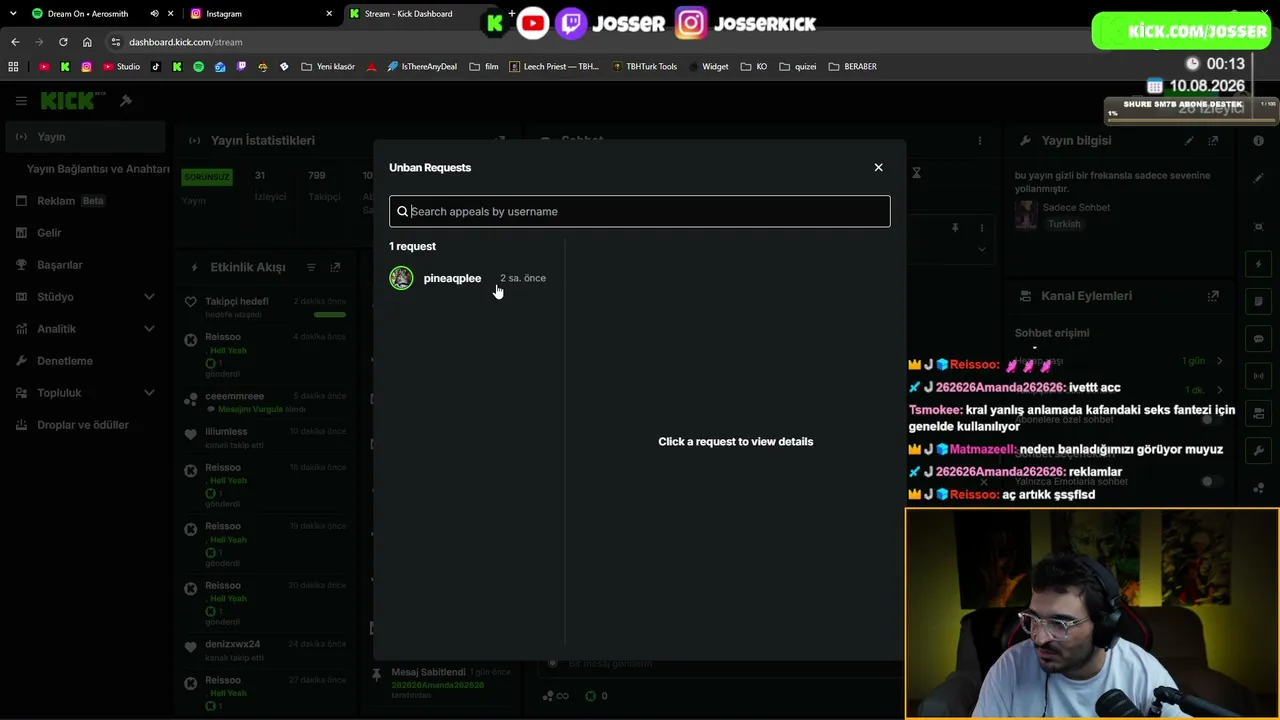The width and height of the screenshot is (1280, 720).
Task: Click the gavel icon beside the Kick logo
Action: [126, 101]
